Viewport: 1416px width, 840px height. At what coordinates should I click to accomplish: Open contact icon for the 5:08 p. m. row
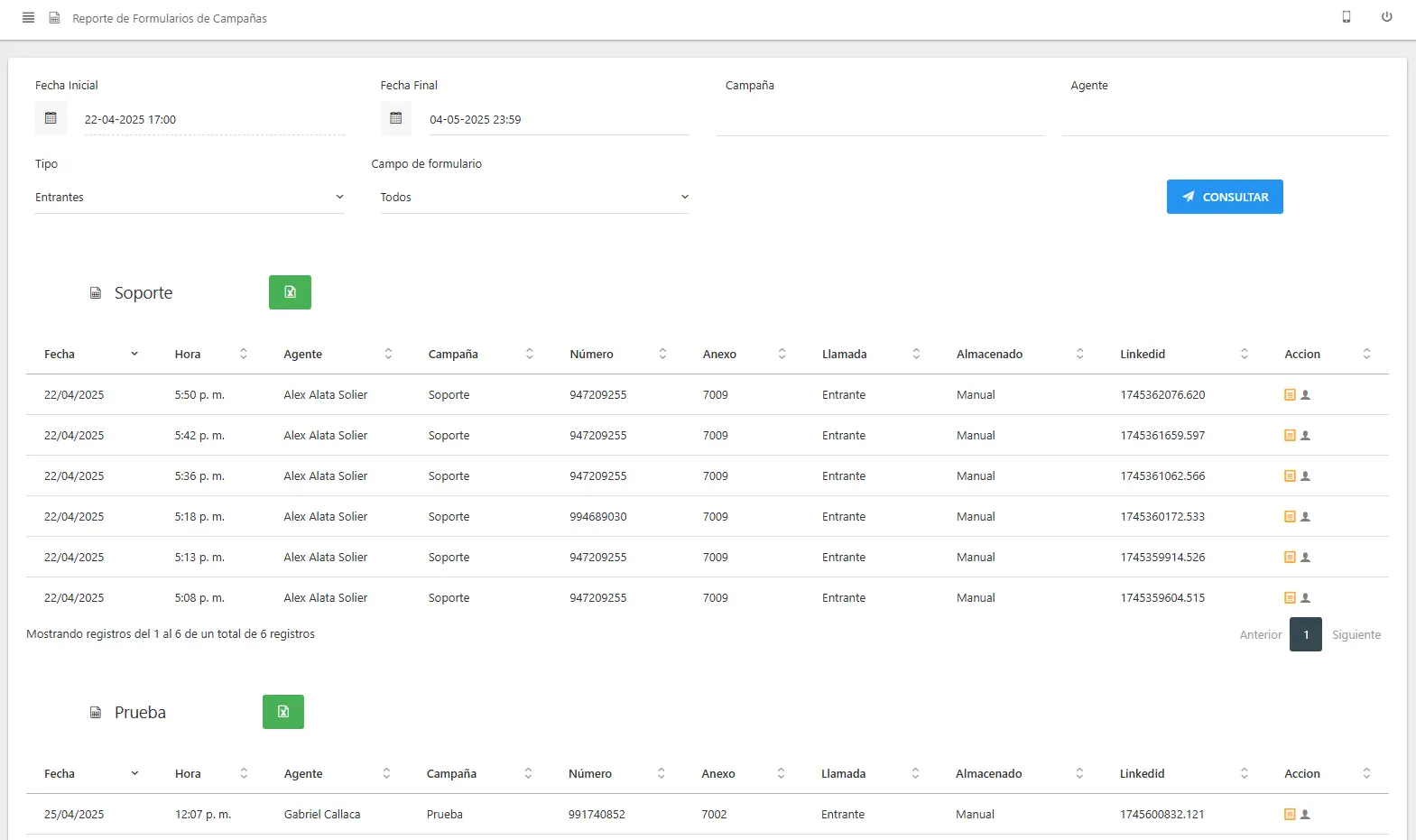[1305, 597]
